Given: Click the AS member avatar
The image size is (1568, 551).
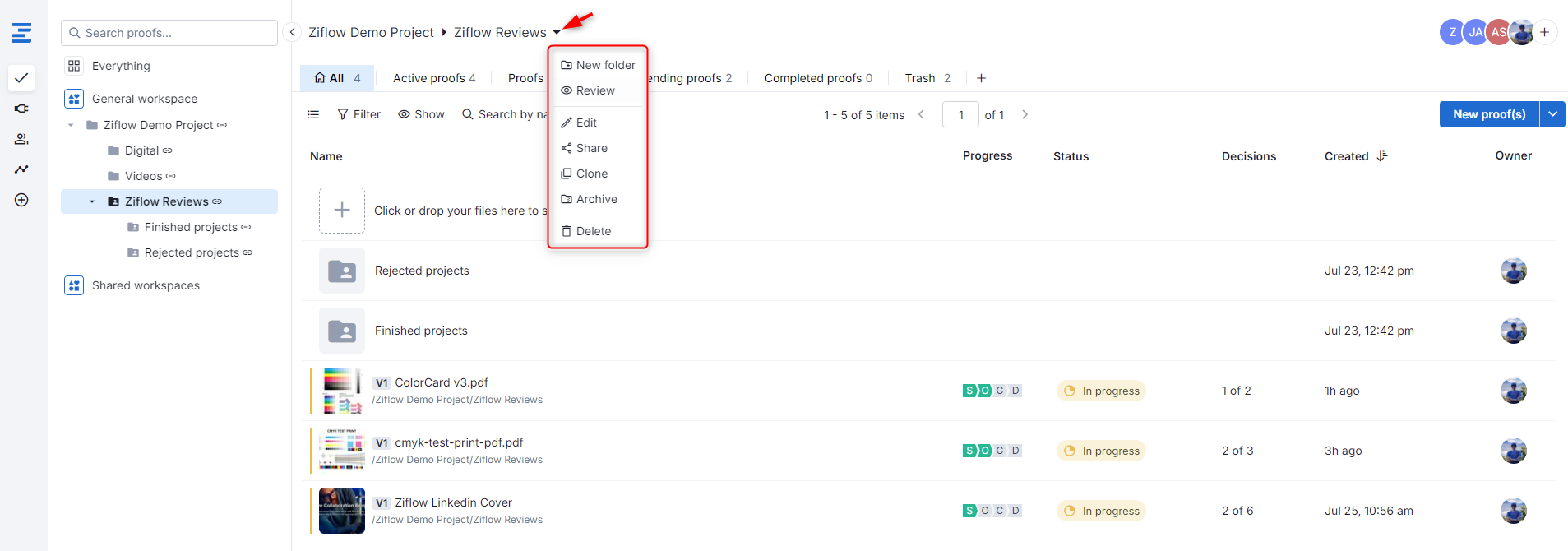Looking at the screenshot, I should pos(1499,32).
